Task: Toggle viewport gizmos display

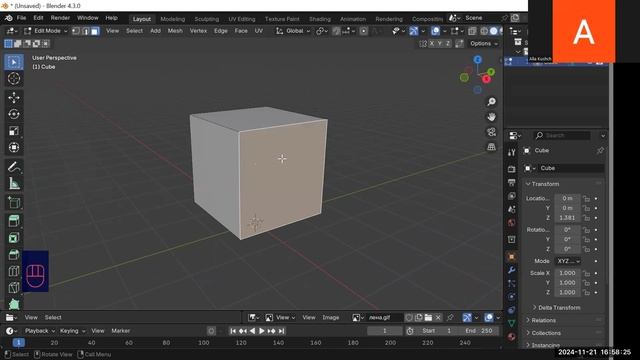Action: 413,31
